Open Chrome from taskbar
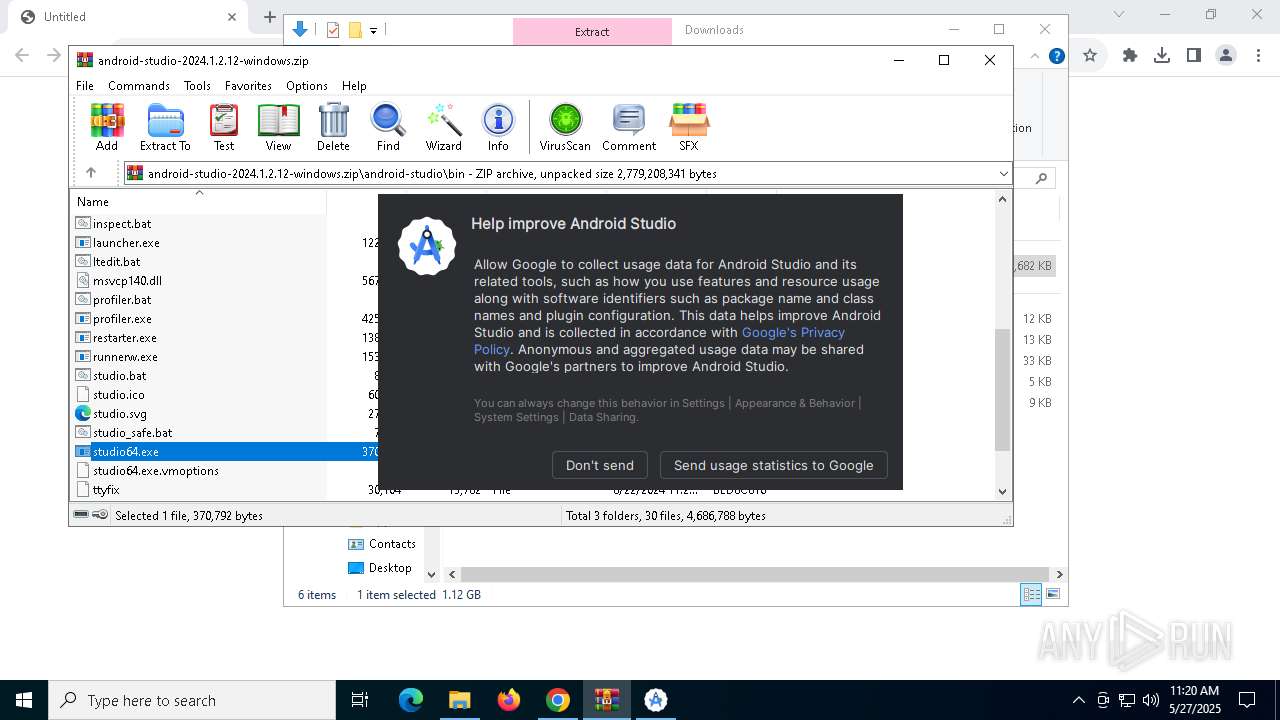Image resolution: width=1280 pixels, height=720 pixels. [x=558, y=700]
